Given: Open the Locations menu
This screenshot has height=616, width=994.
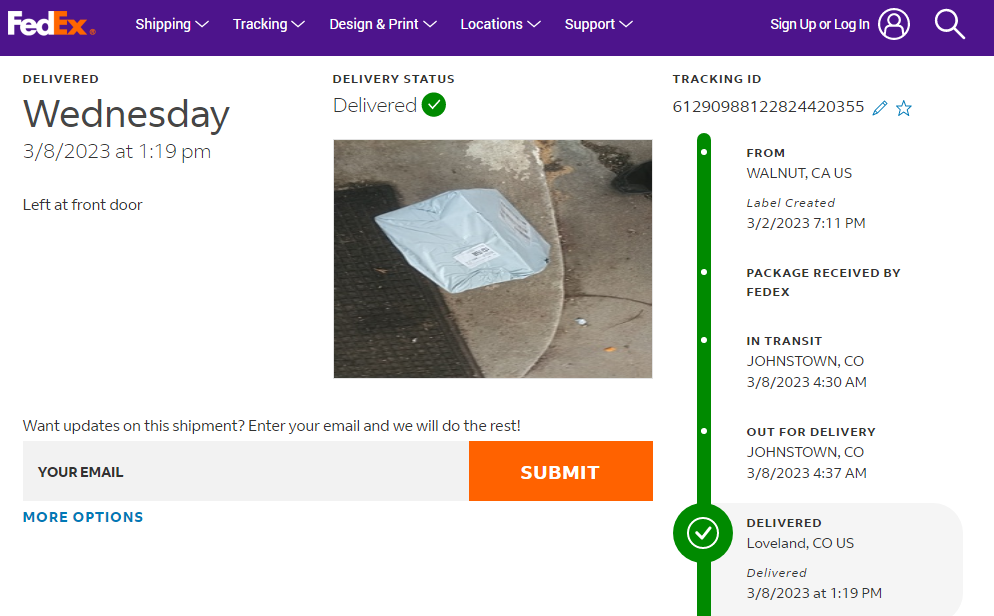Looking at the screenshot, I should (x=500, y=24).
